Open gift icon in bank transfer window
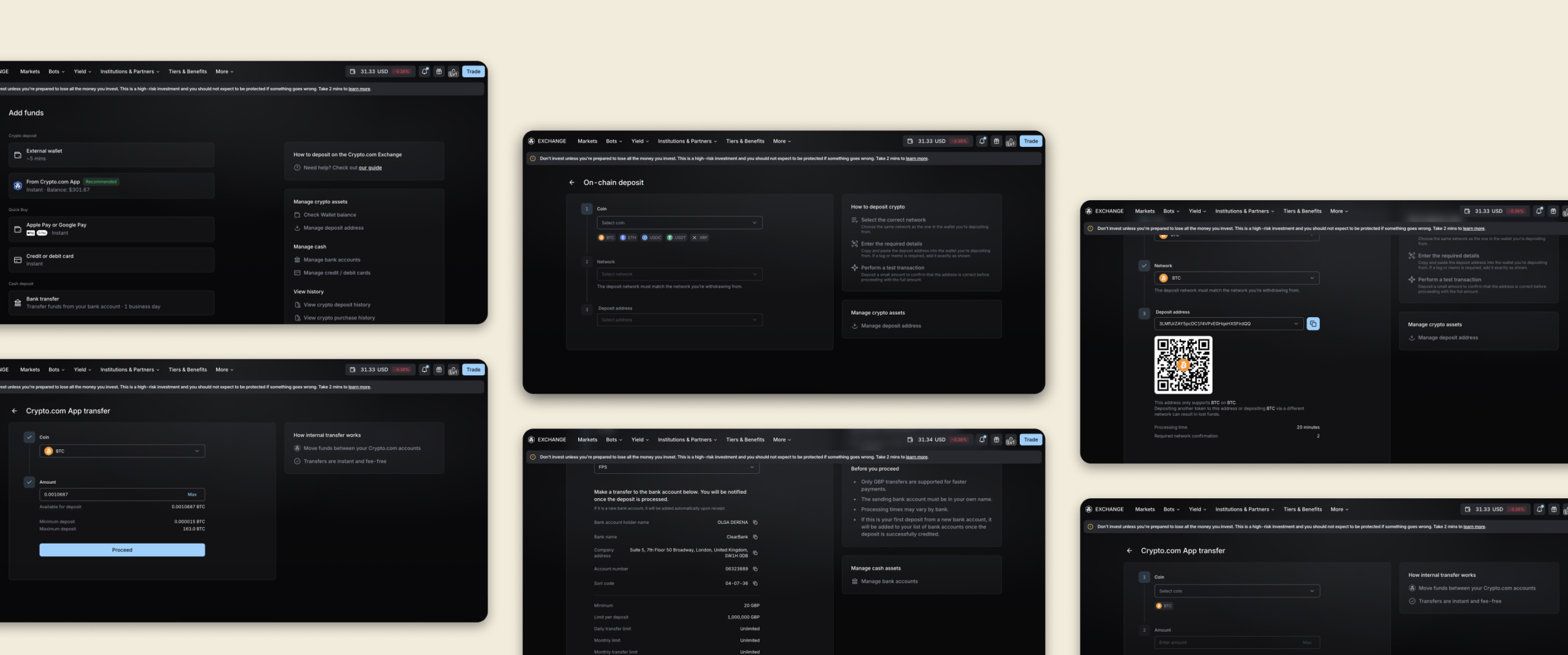The image size is (1568, 655). click(x=997, y=440)
